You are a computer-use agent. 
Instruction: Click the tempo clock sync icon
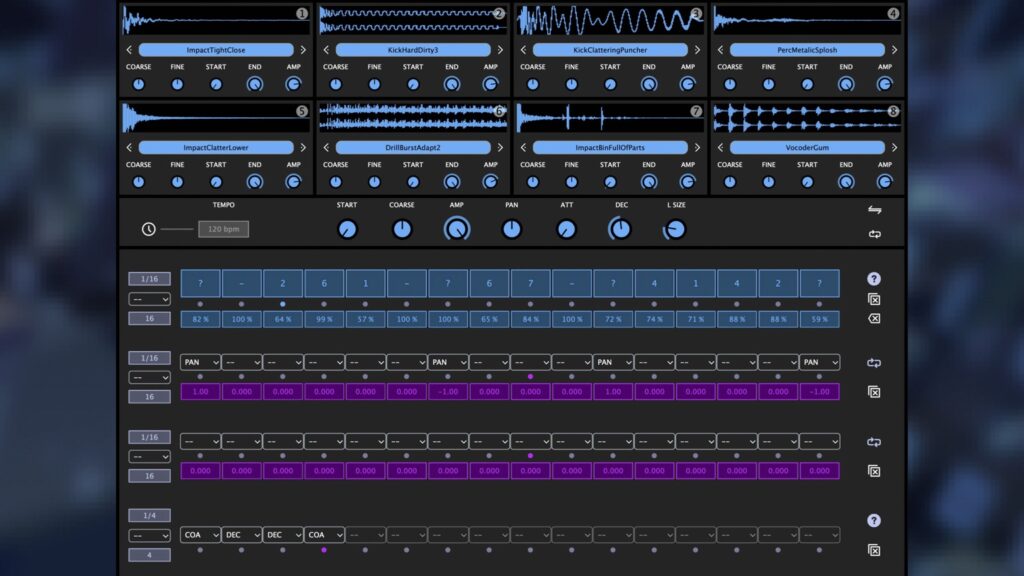tap(149, 229)
